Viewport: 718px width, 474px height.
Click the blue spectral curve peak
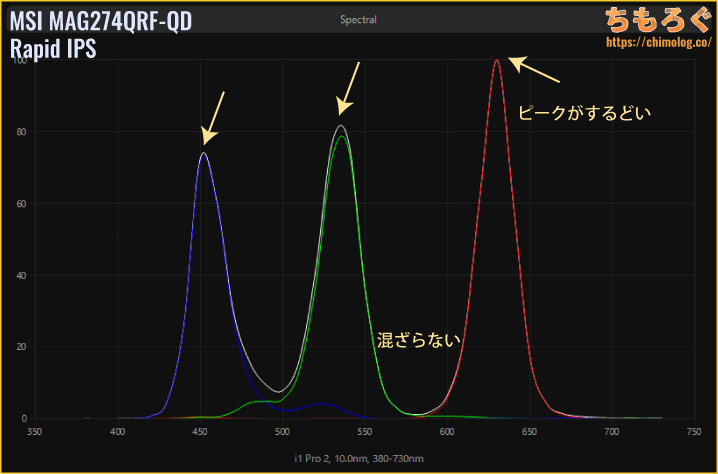[x=203, y=154]
